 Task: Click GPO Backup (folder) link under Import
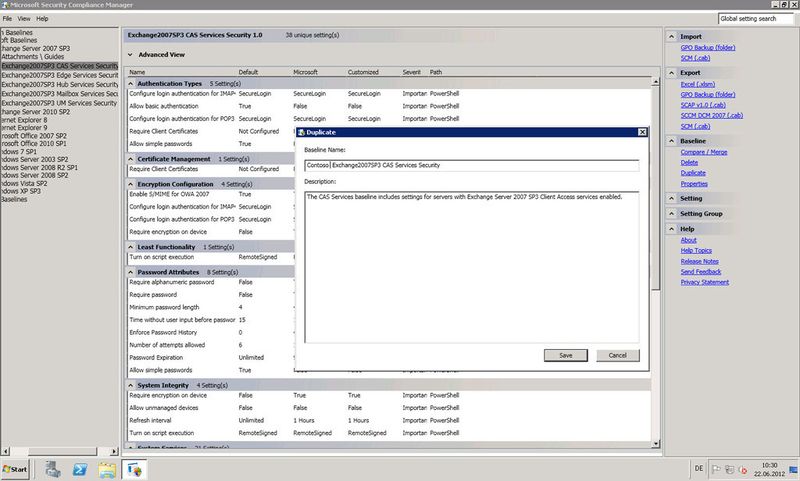click(x=708, y=47)
